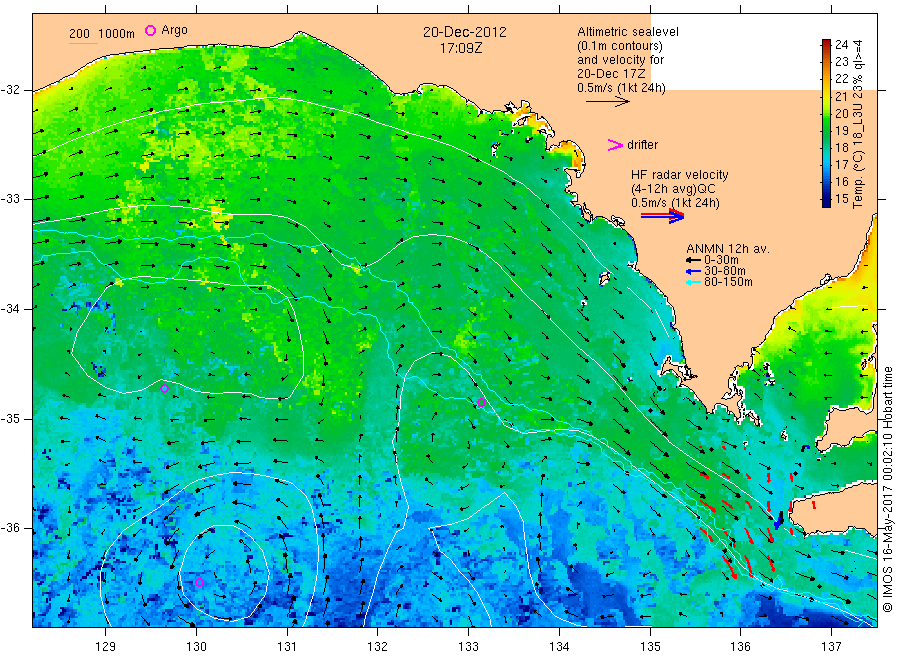The height and width of the screenshot is (660, 900).
Task: Click the black 0-30m ANMN arrow
Action: 694,261
